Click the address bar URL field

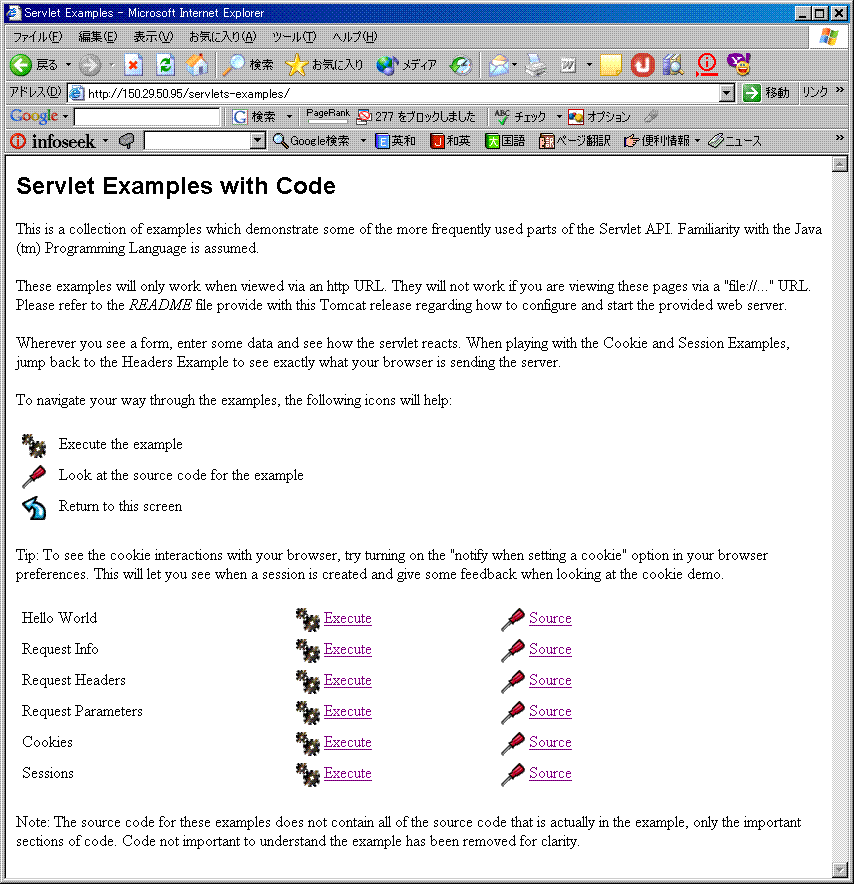coord(401,93)
